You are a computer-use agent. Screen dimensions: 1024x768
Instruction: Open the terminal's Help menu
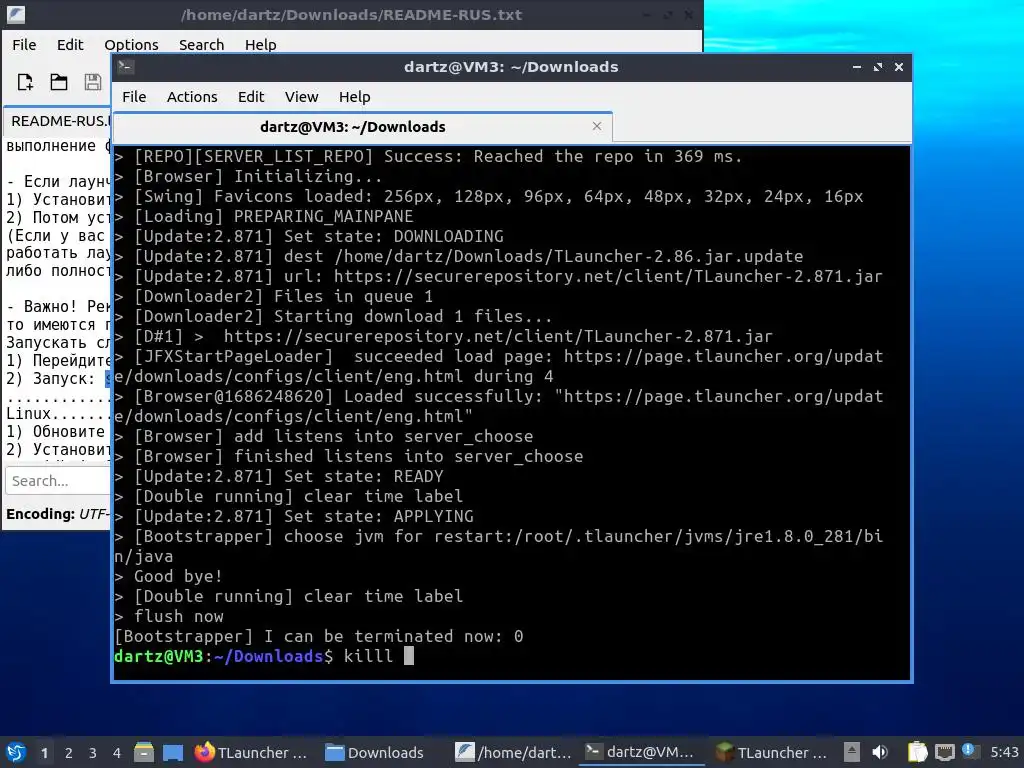(355, 97)
